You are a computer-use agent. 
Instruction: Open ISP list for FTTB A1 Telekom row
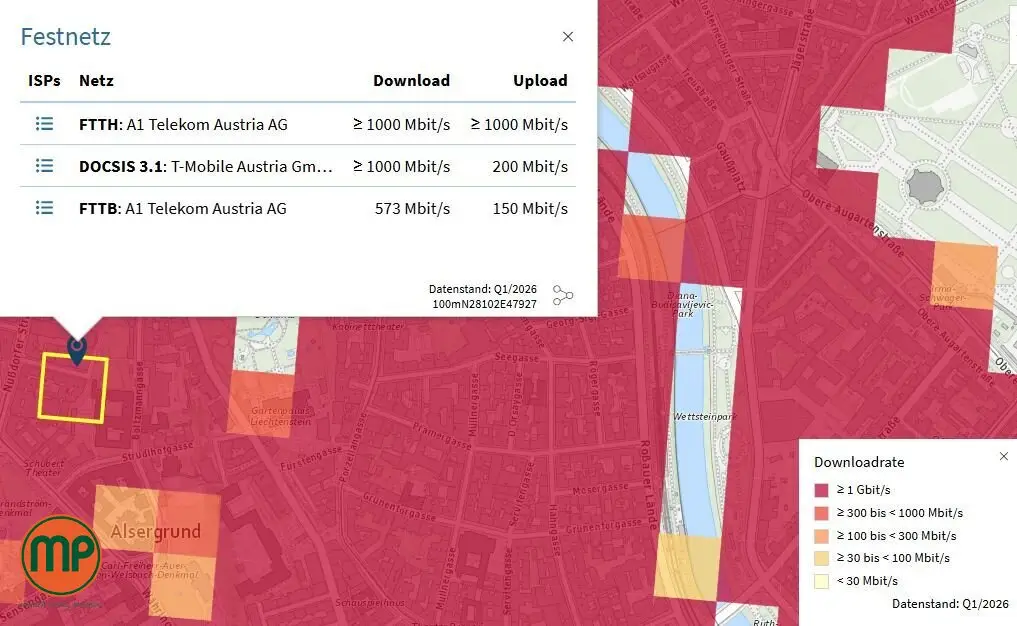tap(44, 208)
